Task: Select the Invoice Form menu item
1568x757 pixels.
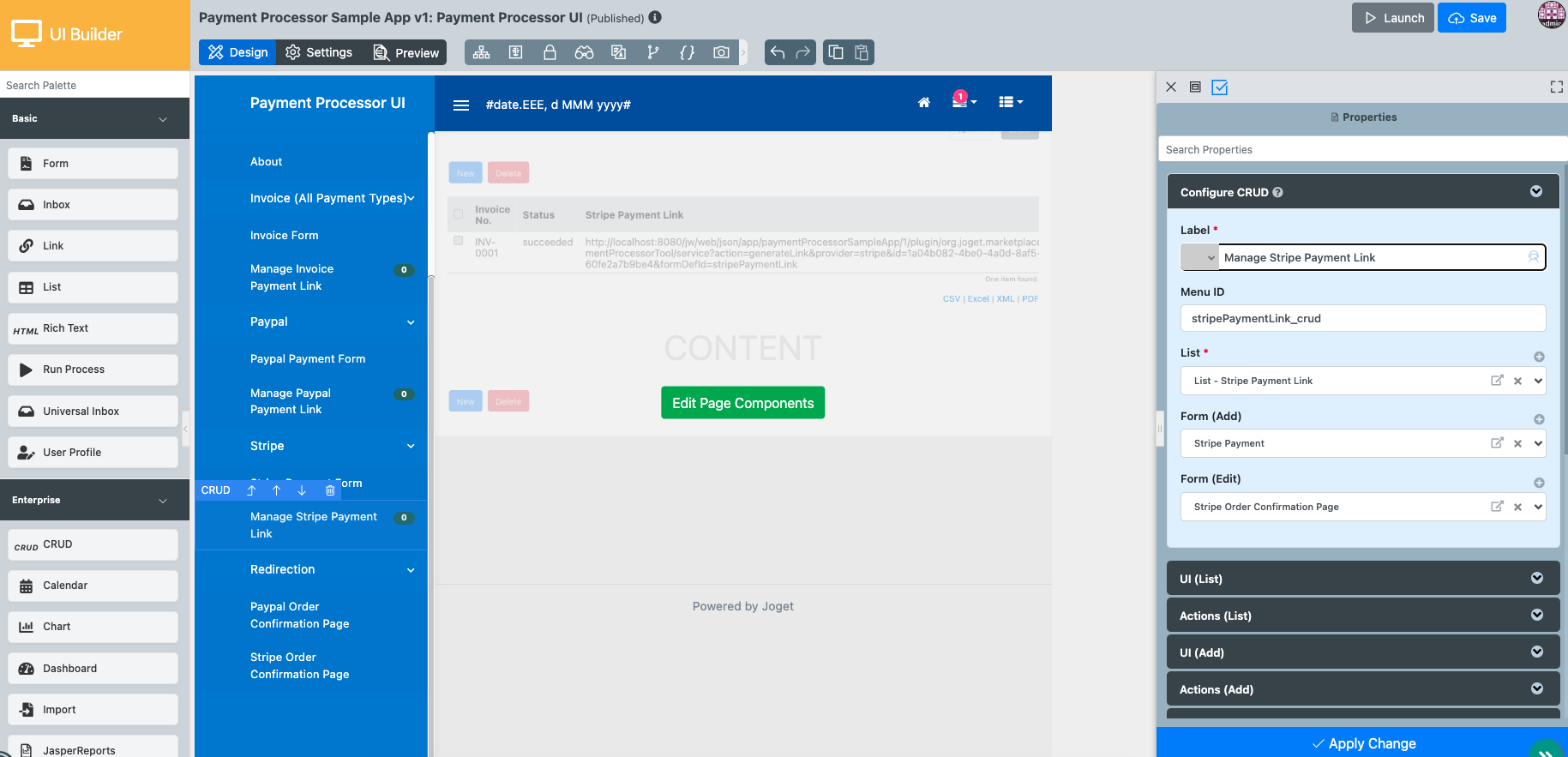Action: [285, 236]
